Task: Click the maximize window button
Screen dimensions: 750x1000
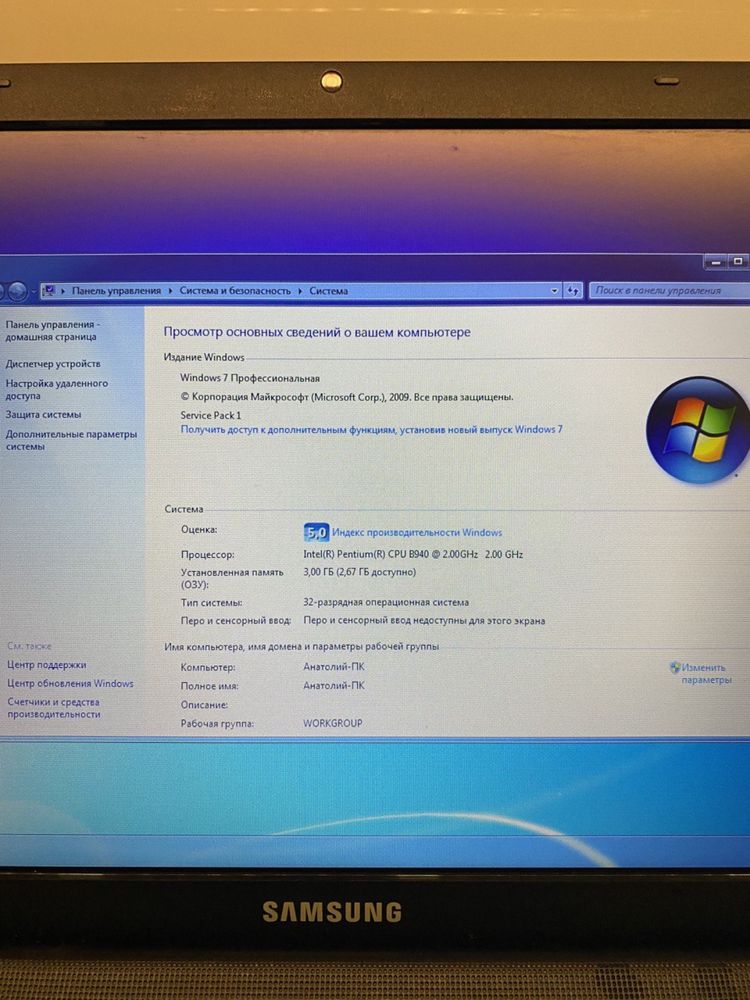Action: [738, 262]
